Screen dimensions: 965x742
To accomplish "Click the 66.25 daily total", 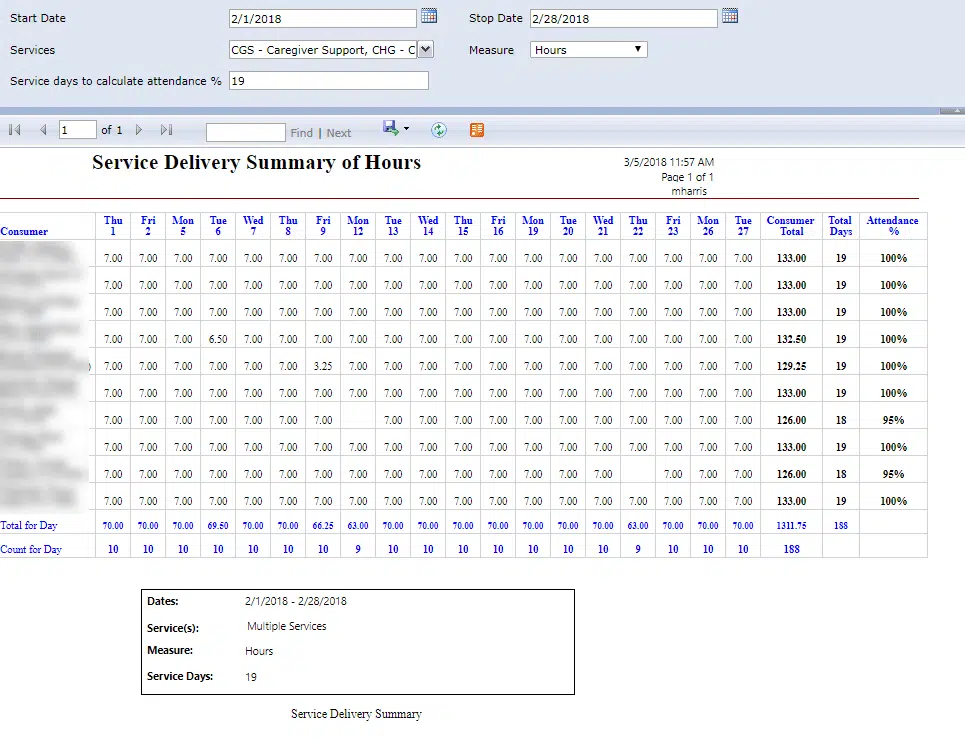I will (323, 525).
